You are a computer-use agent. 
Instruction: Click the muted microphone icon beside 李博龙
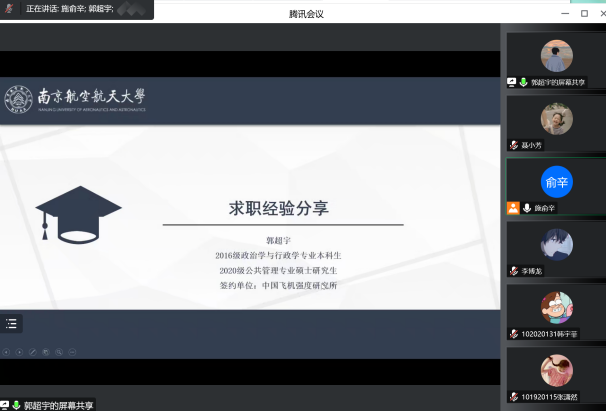pos(513,270)
